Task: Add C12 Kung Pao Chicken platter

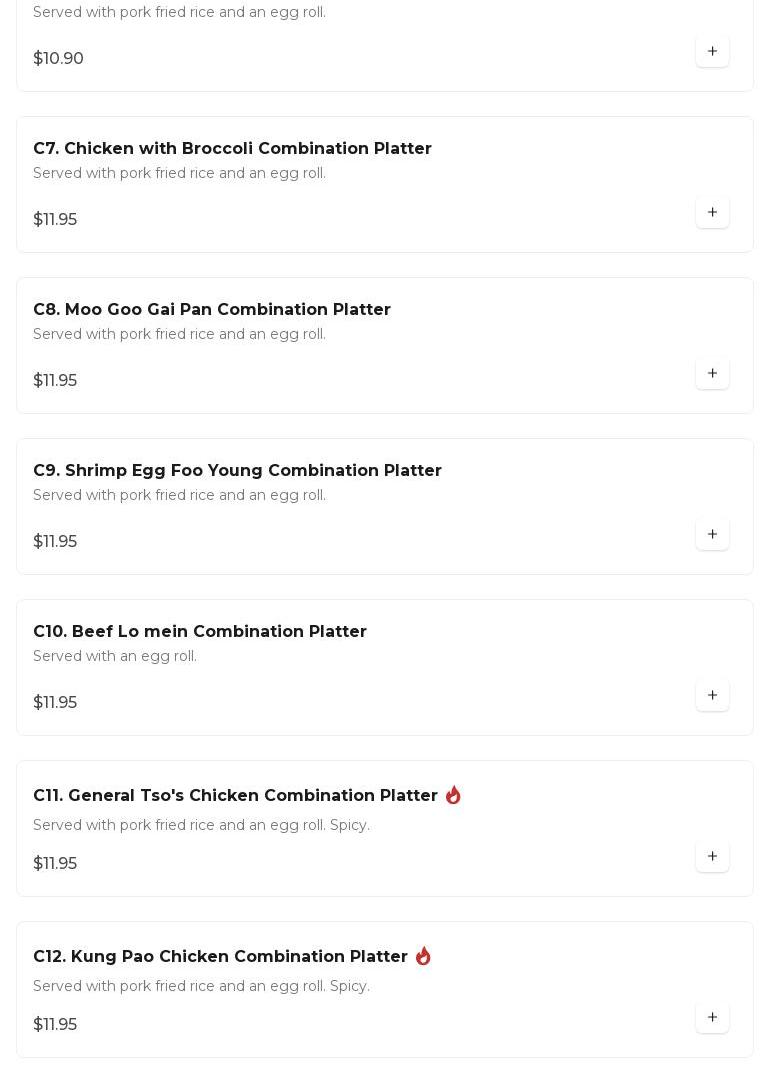Action: 712,1017
